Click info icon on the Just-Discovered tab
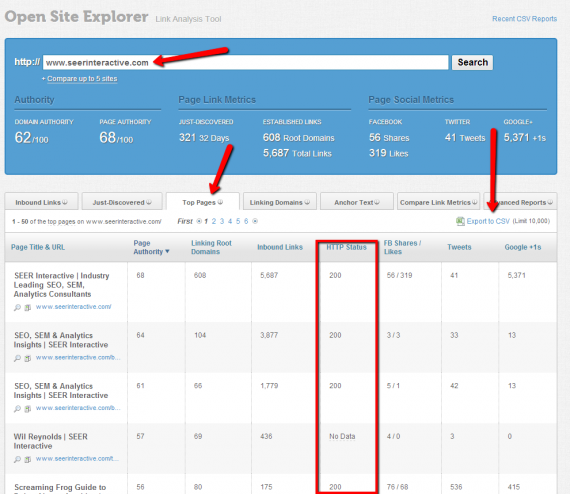The image size is (570, 494). pos(149,202)
